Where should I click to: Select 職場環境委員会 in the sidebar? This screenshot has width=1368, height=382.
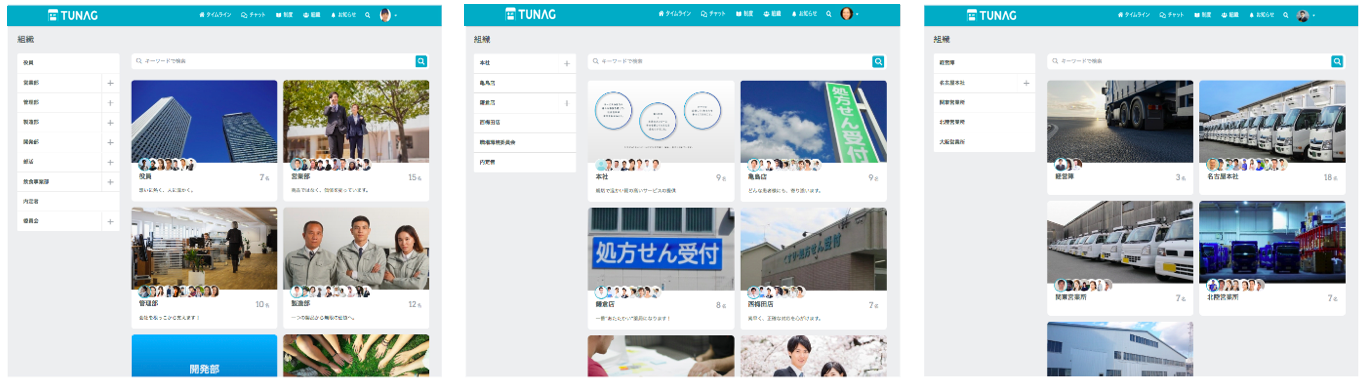click(525, 142)
